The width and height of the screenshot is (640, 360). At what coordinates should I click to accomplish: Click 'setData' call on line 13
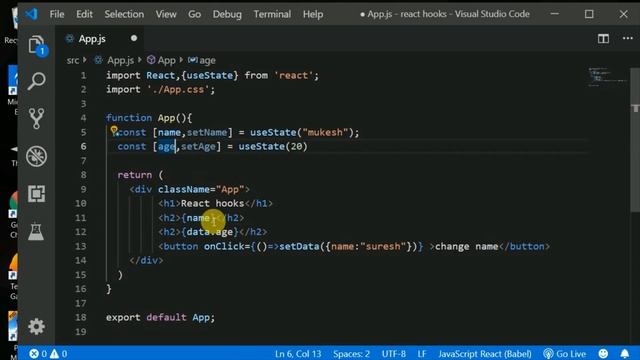[299, 246]
